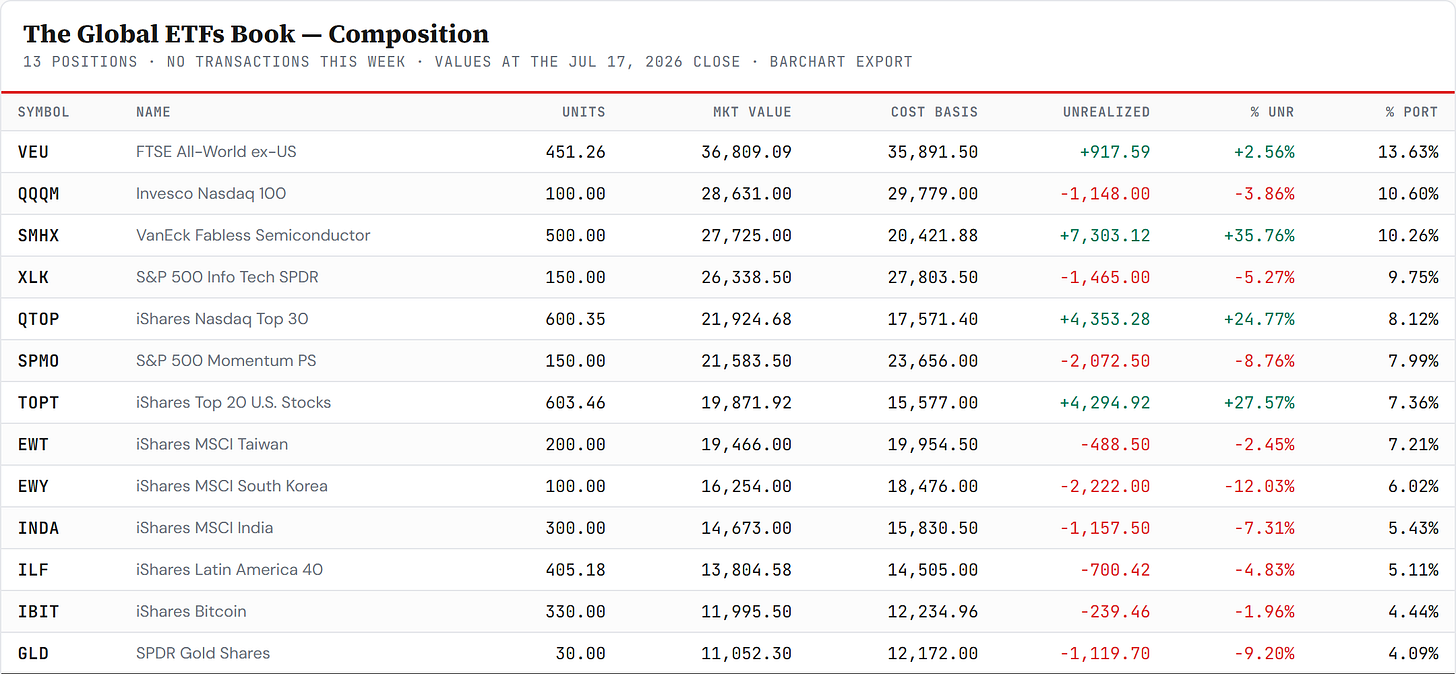The width and height of the screenshot is (1456, 674).
Task: Sort by the MKT VALUE column header
Action: coord(747,112)
